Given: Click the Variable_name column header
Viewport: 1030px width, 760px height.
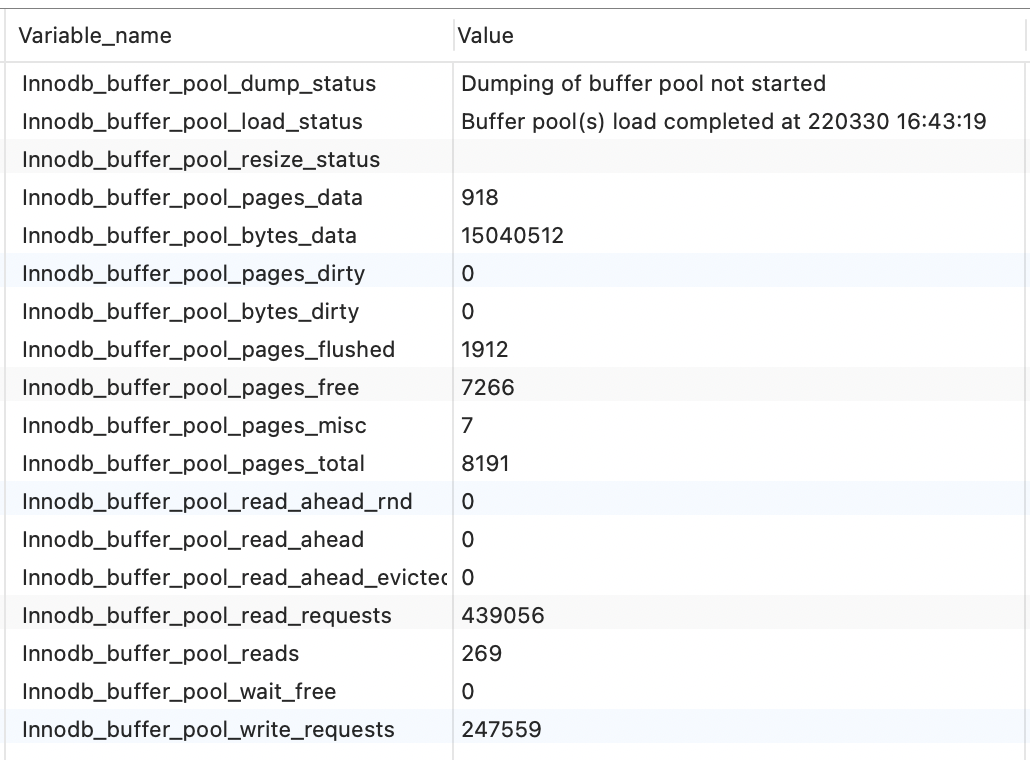Looking at the screenshot, I should [x=95, y=36].
